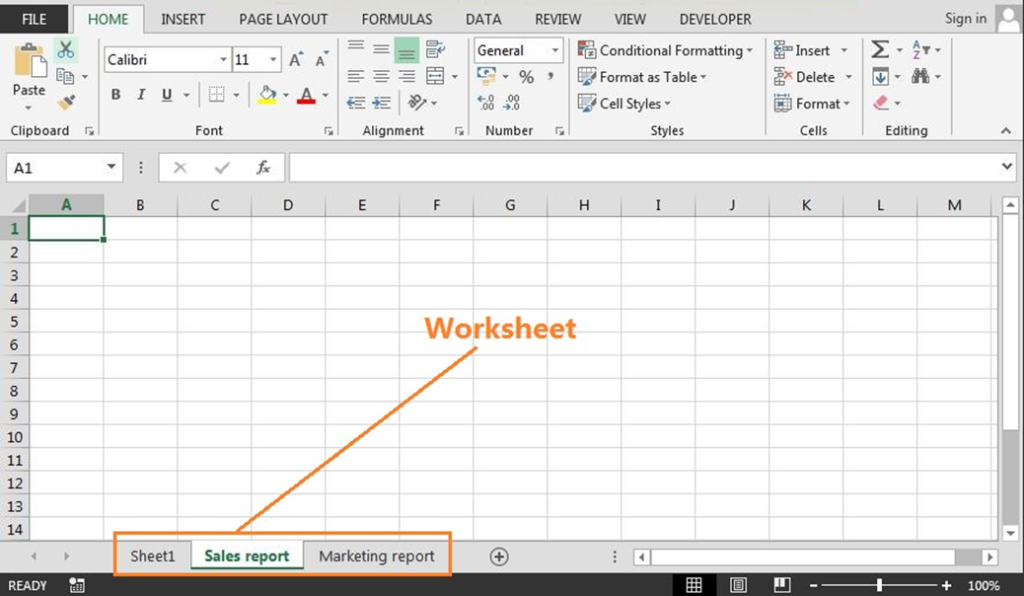Open the PAGE LAYOUT ribbon tab
This screenshot has width=1024, height=596.
pyautogui.click(x=283, y=19)
